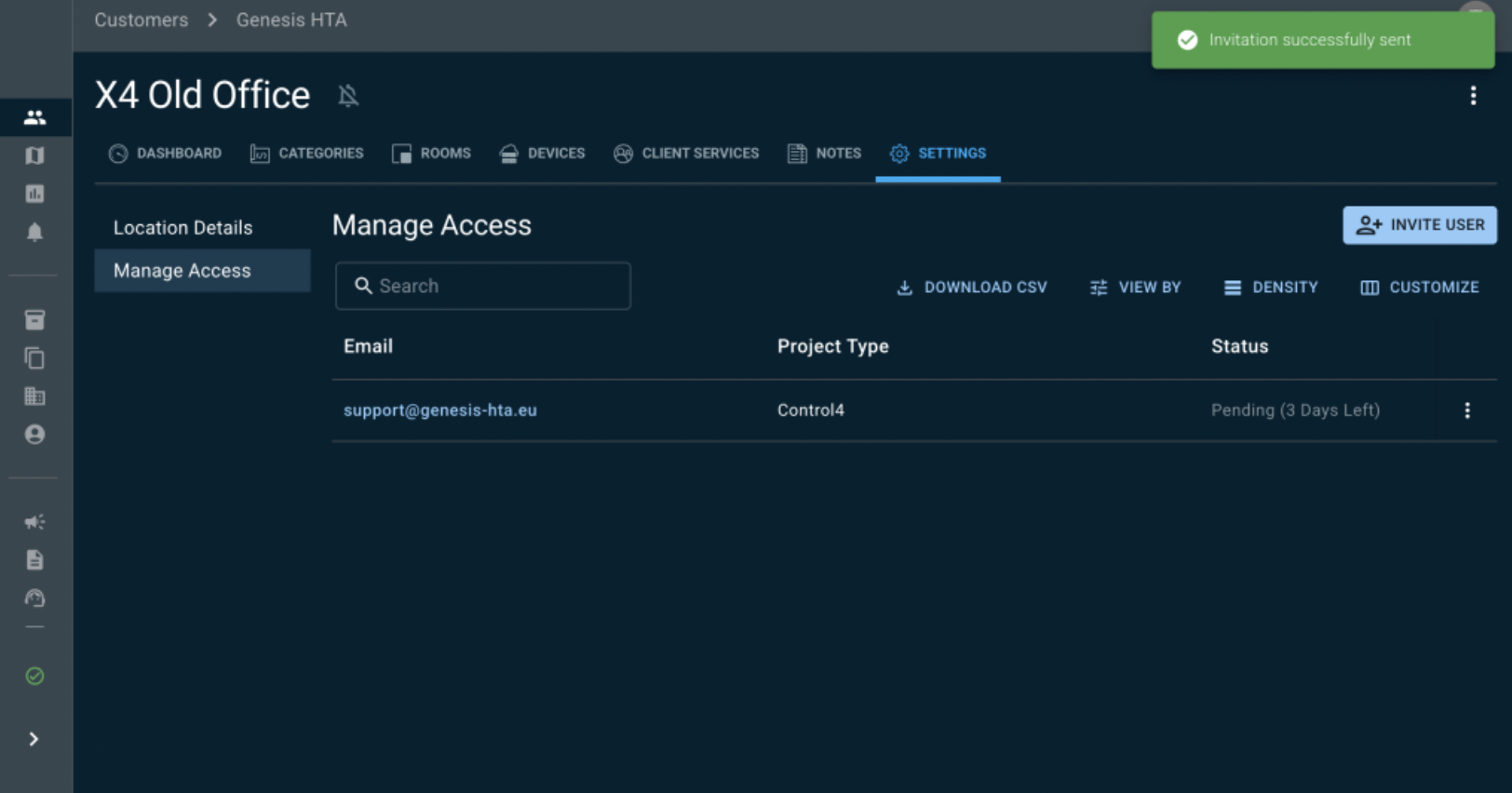Viewport: 1512px width, 793px height.
Task: Open the company building icon in sidebar
Action: tap(35, 396)
